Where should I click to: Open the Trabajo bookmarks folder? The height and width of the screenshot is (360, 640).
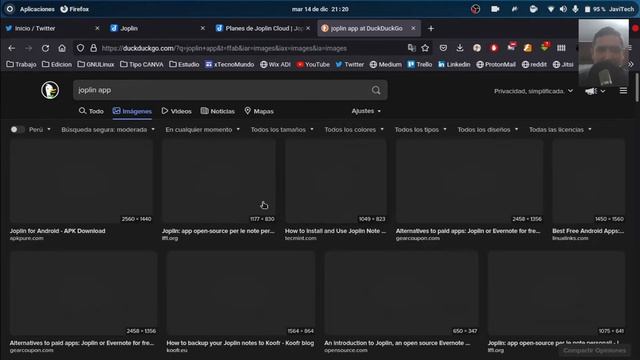[x=21, y=64]
